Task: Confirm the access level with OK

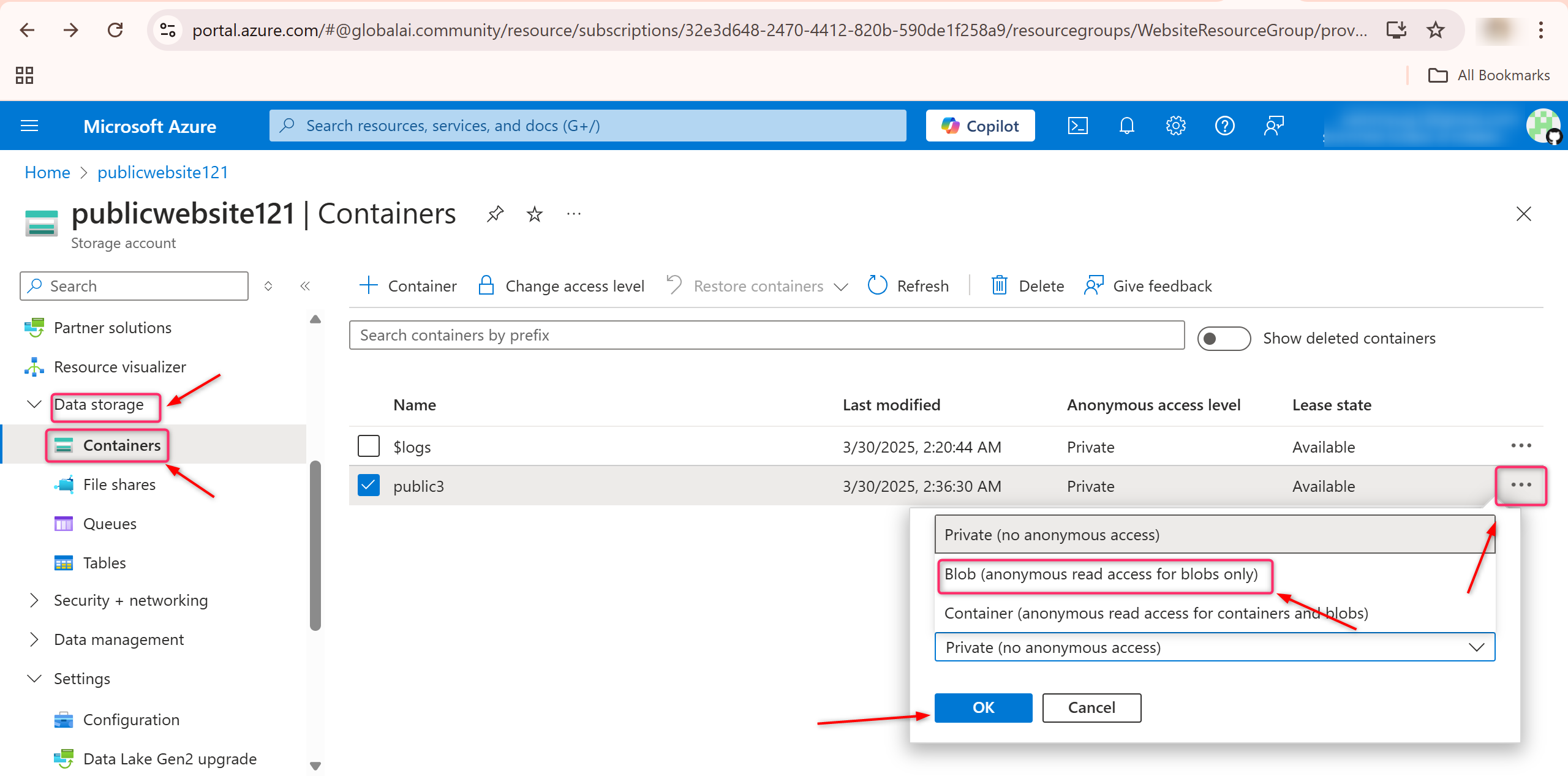Action: pos(983,707)
